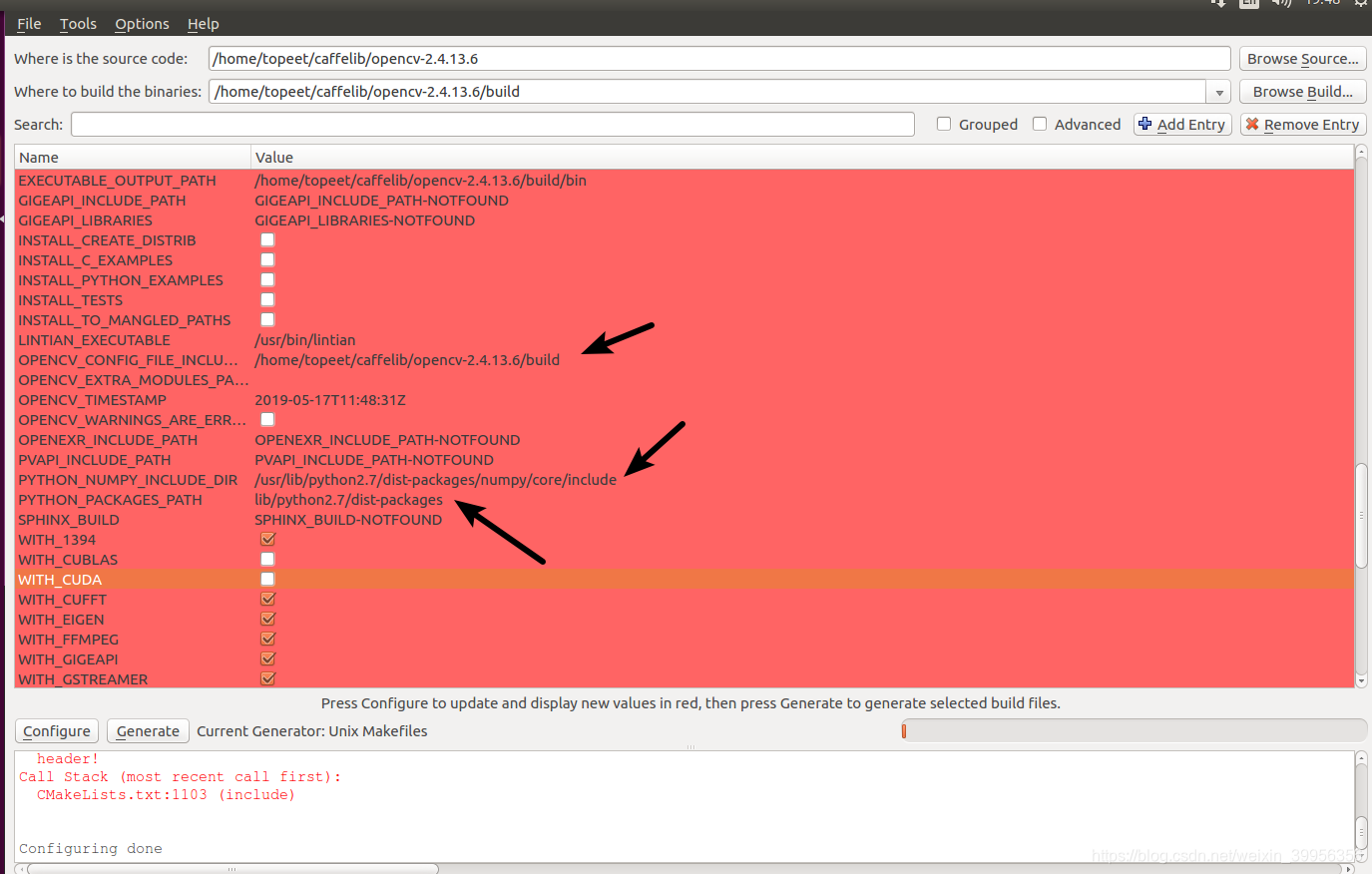
Task: Open the volume indicator in top panel
Action: pyautogui.click(x=1282, y=3)
